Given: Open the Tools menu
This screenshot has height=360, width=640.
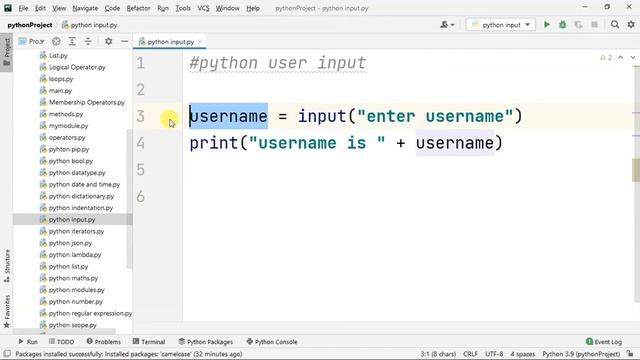Looking at the screenshot, I should point(183,8).
